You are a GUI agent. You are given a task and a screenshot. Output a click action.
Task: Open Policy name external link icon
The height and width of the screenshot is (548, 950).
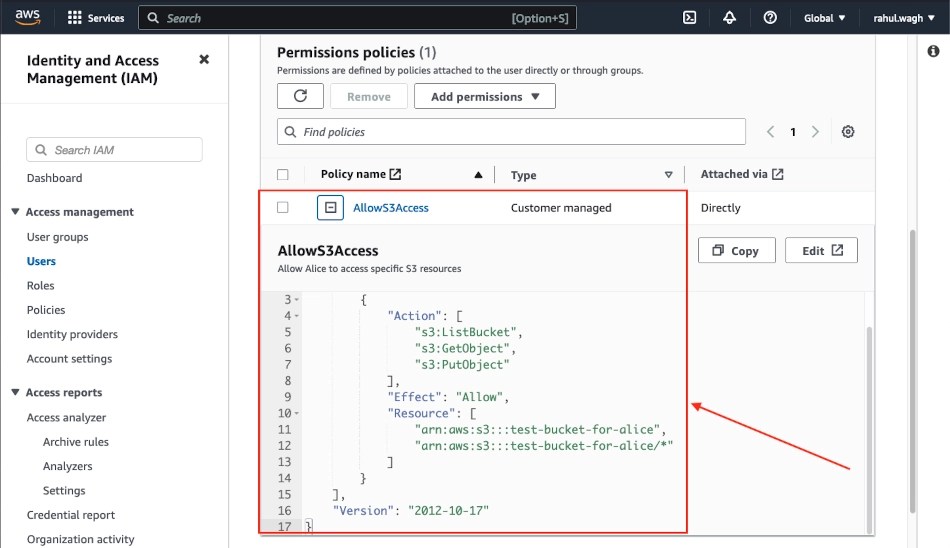pos(395,174)
